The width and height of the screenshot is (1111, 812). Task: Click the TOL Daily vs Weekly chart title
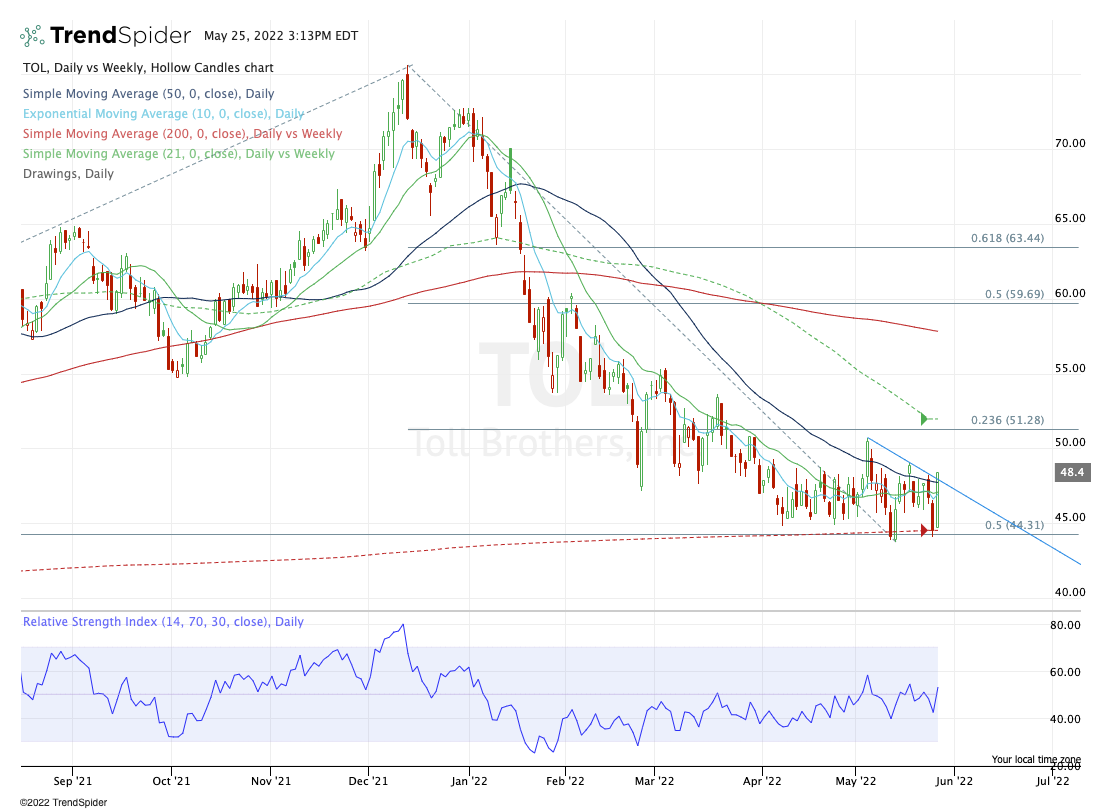pyautogui.click(x=147, y=68)
